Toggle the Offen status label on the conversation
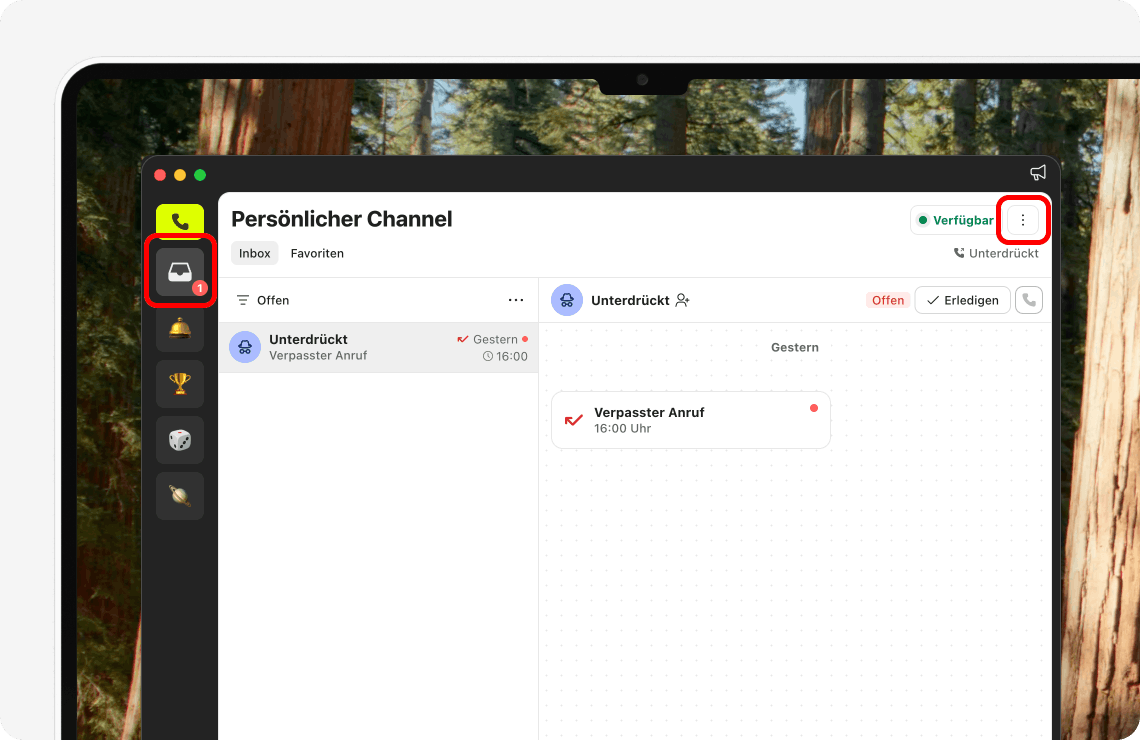Viewport: 1140px width, 740px height. pyautogui.click(x=887, y=299)
